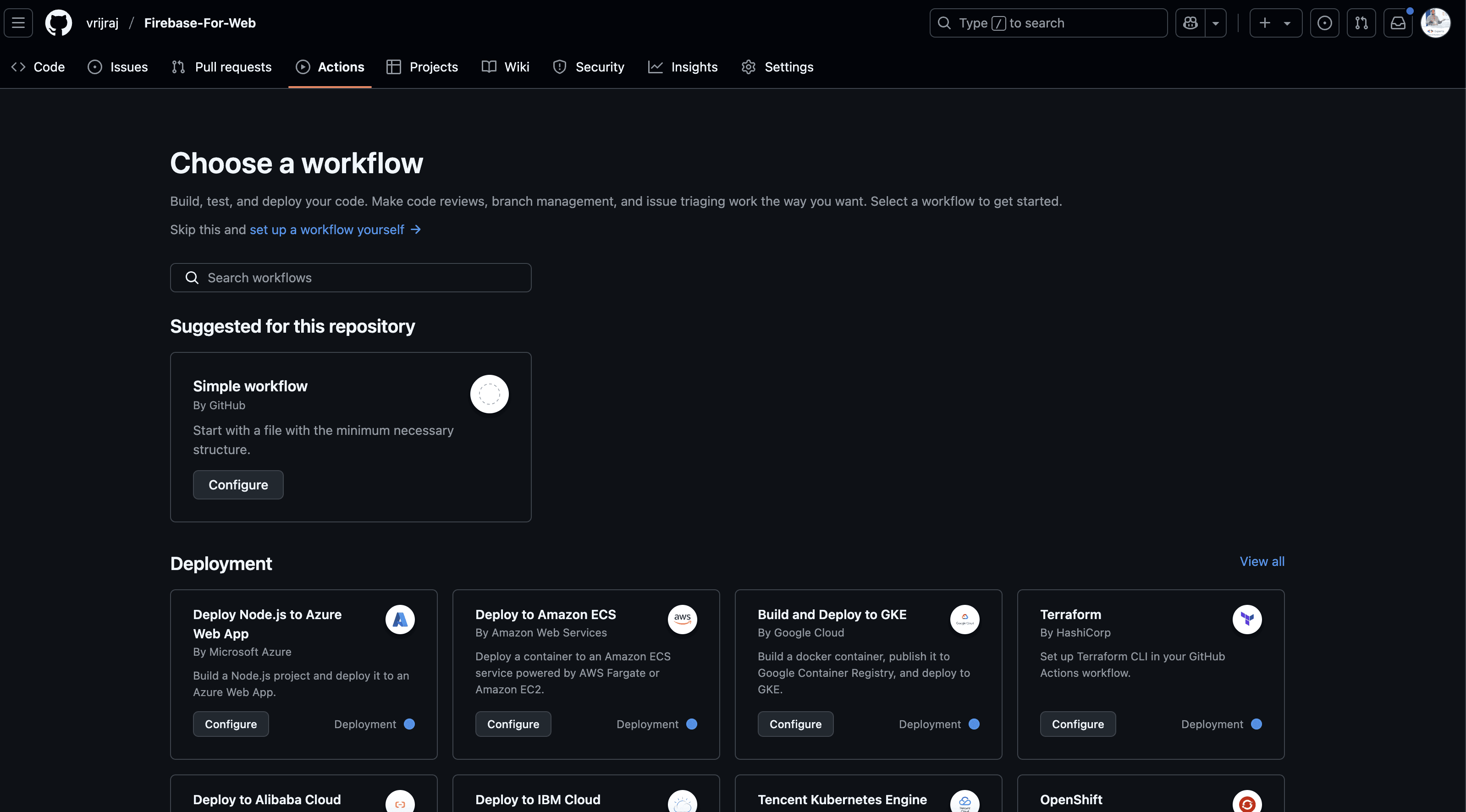The height and width of the screenshot is (812, 1466).
Task: Click the Terraform HashiCorp logo icon
Action: click(x=1247, y=619)
